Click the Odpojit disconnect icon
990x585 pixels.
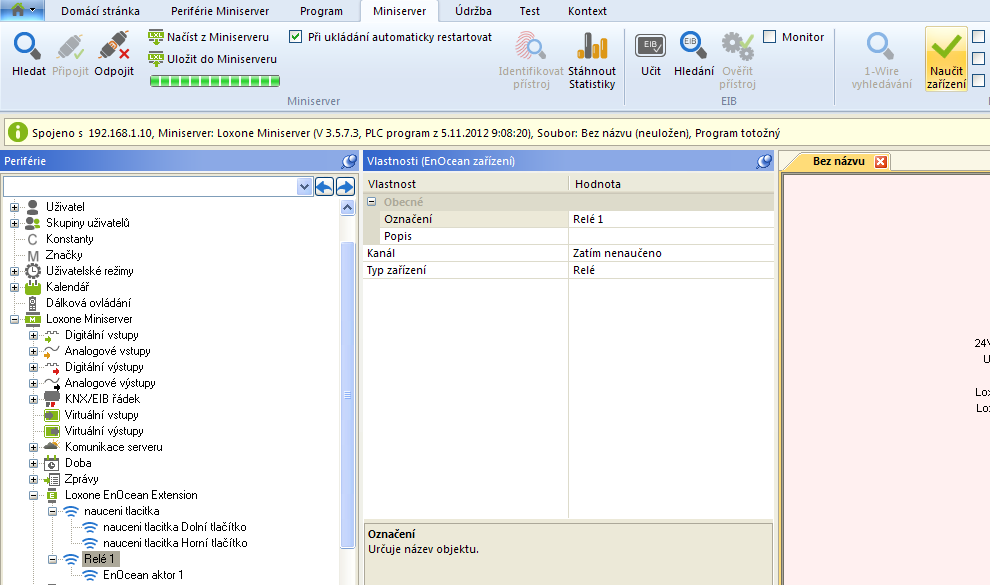[114, 47]
